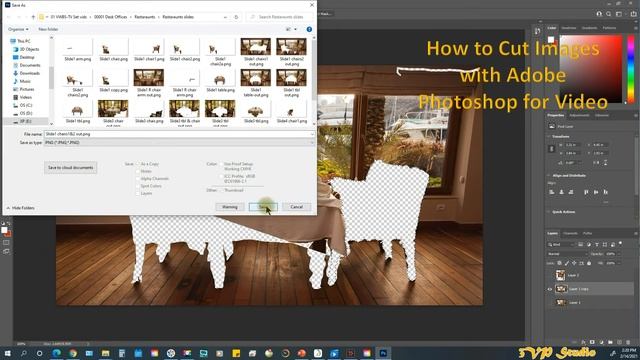The height and width of the screenshot is (360, 640).
Task: Open the change view dropdown
Action: (x=296, y=29)
